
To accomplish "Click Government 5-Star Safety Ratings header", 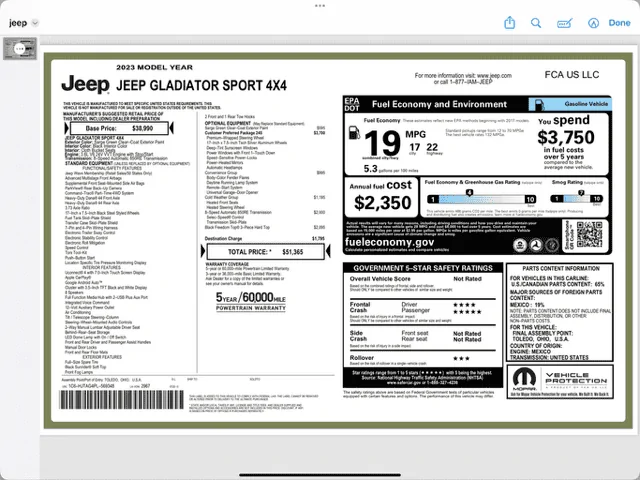I will [x=423, y=268].
